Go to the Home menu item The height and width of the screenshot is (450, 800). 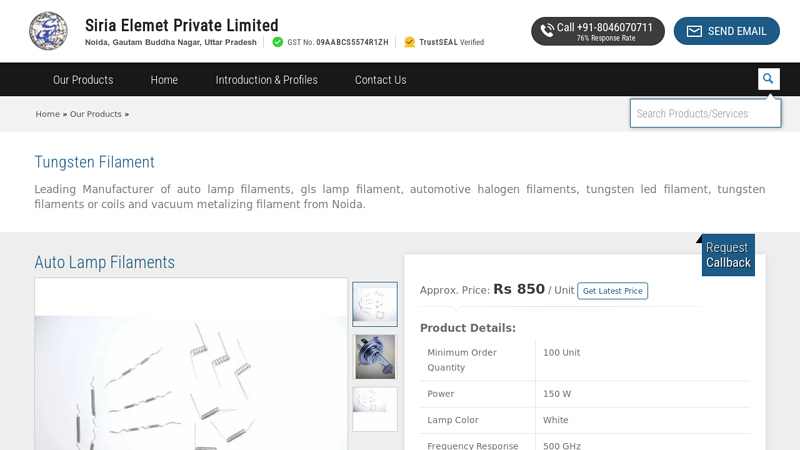(164, 80)
